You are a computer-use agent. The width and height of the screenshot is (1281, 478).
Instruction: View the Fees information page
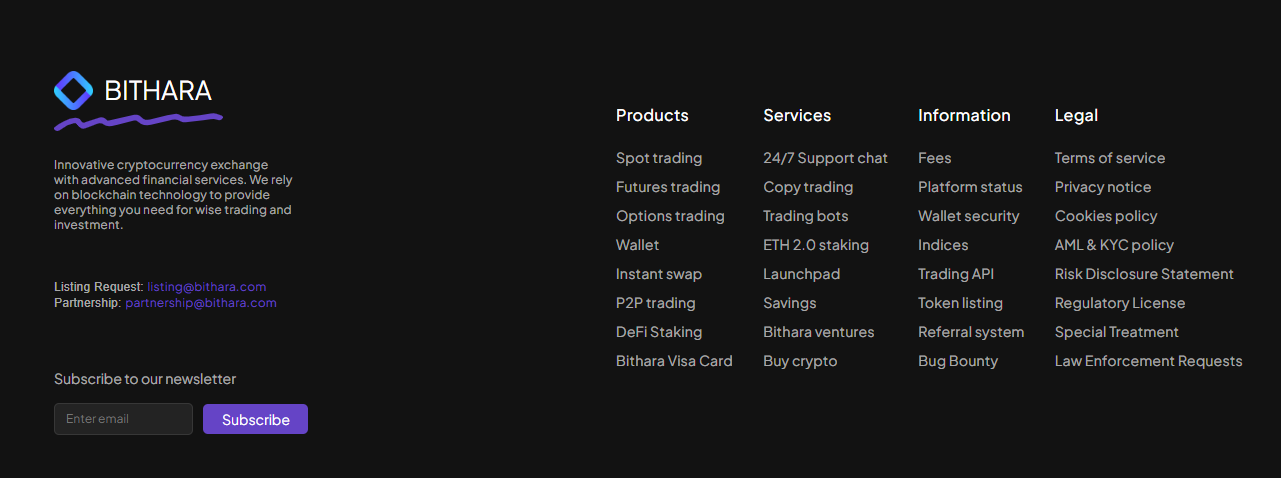click(935, 158)
